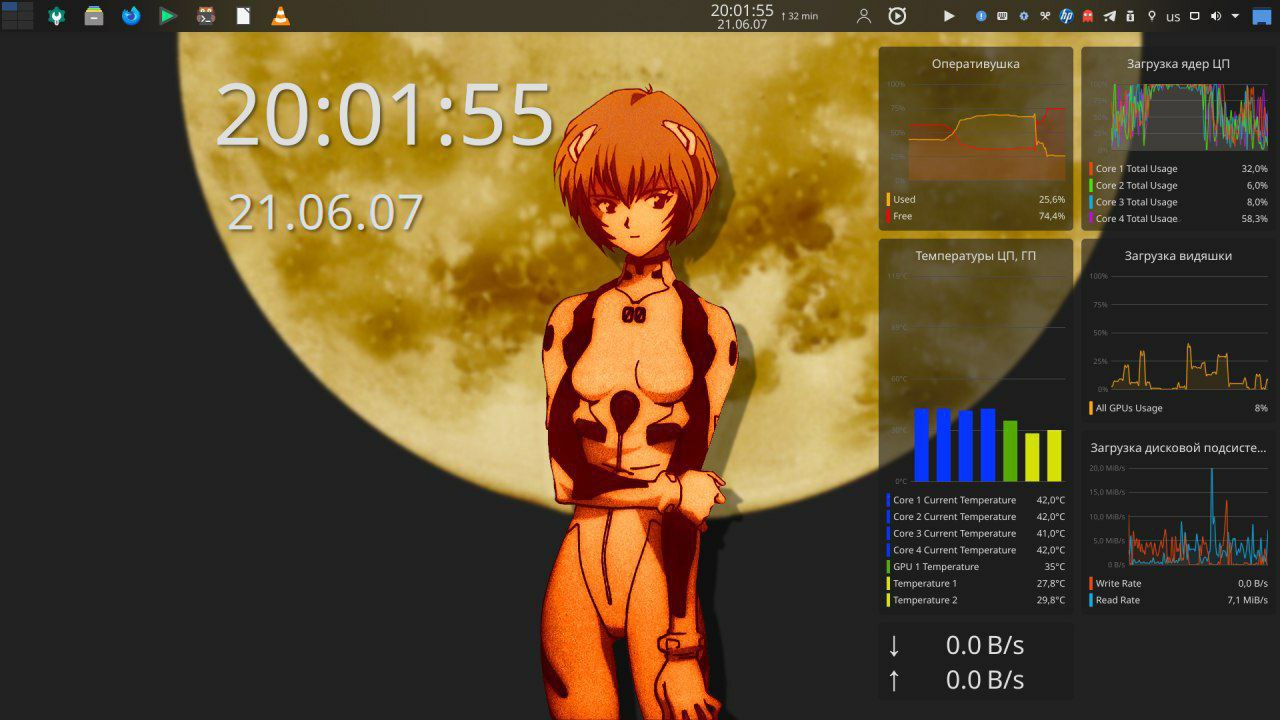This screenshot has width=1280, height=720.
Task: Launch VLC media player
Action: tap(281, 16)
